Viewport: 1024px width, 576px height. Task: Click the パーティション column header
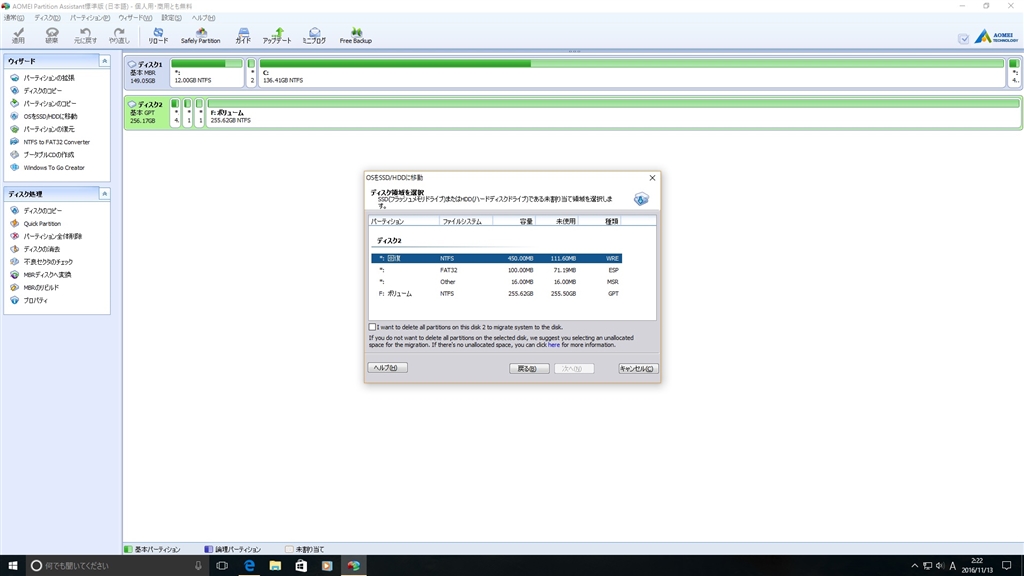tap(404, 221)
